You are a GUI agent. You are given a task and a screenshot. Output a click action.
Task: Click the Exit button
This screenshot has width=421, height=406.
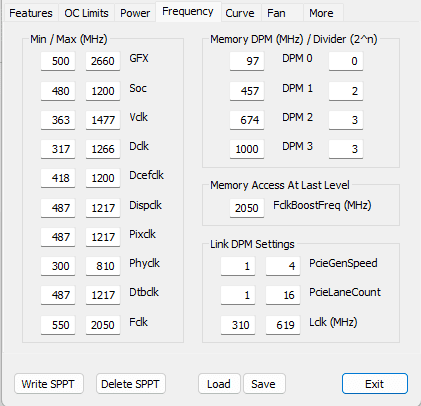point(375,384)
